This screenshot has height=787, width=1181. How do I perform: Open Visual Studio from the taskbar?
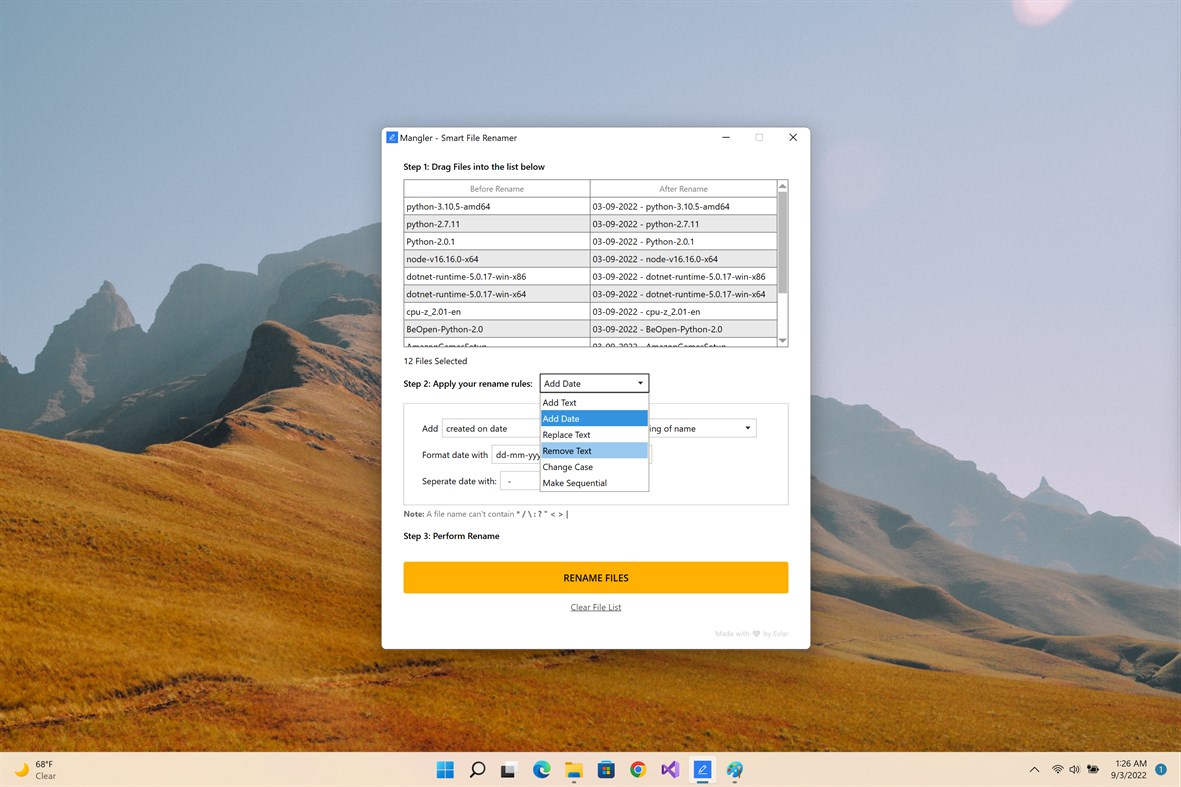pyautogui.click(x=669, y=770)
